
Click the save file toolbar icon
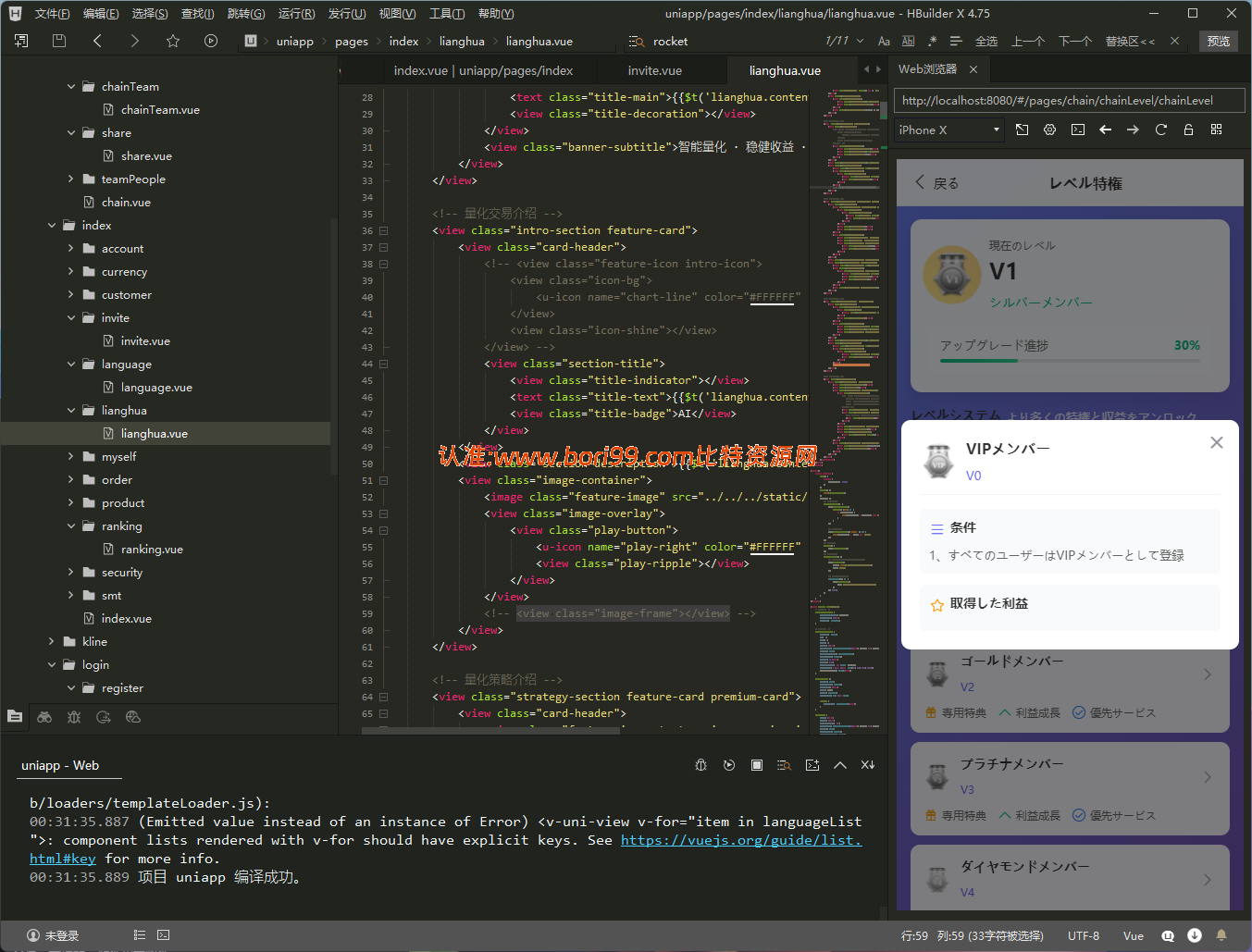pos(59,41)
